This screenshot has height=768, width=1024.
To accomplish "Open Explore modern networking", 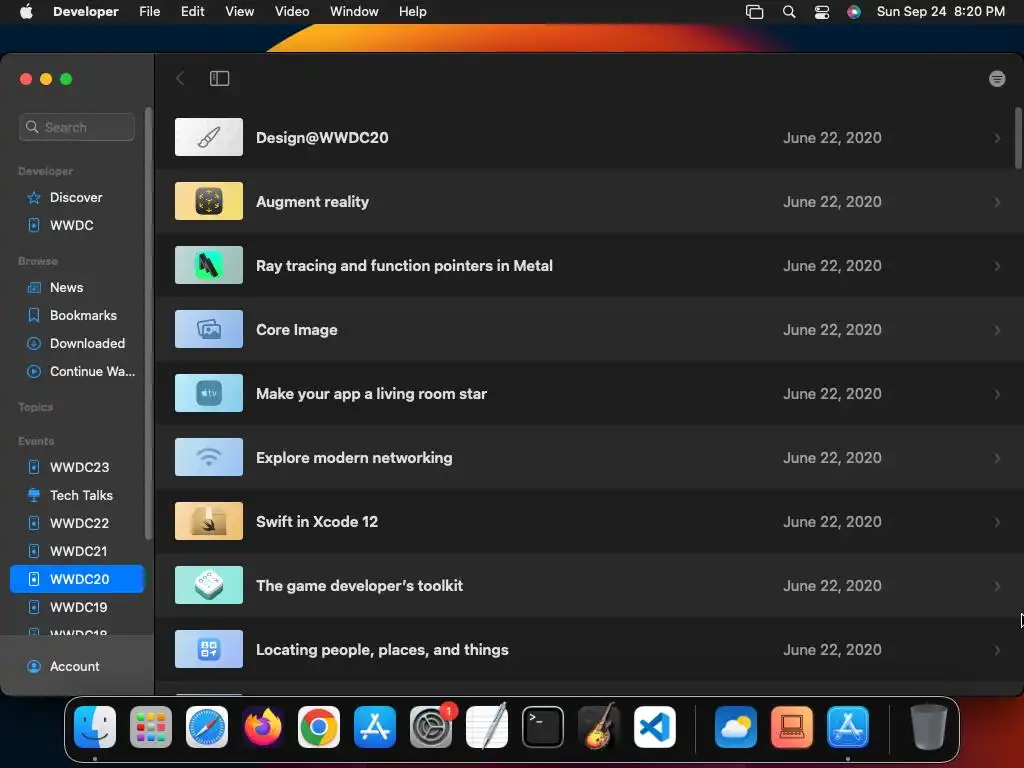I will (354, 458).
